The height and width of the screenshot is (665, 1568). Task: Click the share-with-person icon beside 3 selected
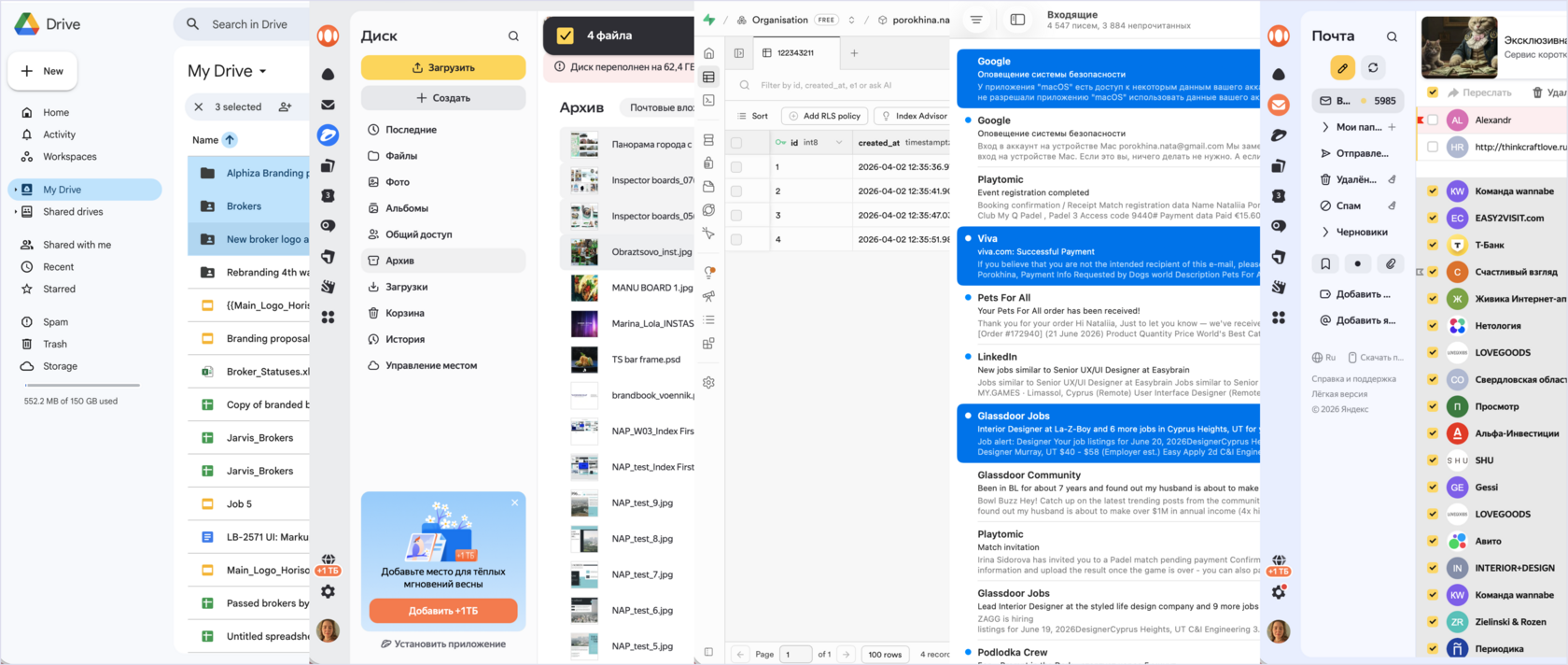click(286, 106)
